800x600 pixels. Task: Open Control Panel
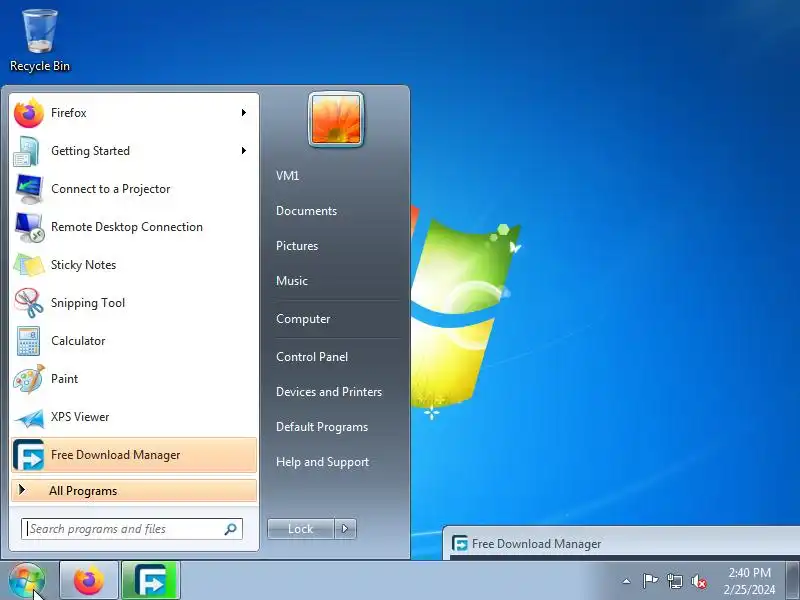pyautogui.click(x=312, y=357)
